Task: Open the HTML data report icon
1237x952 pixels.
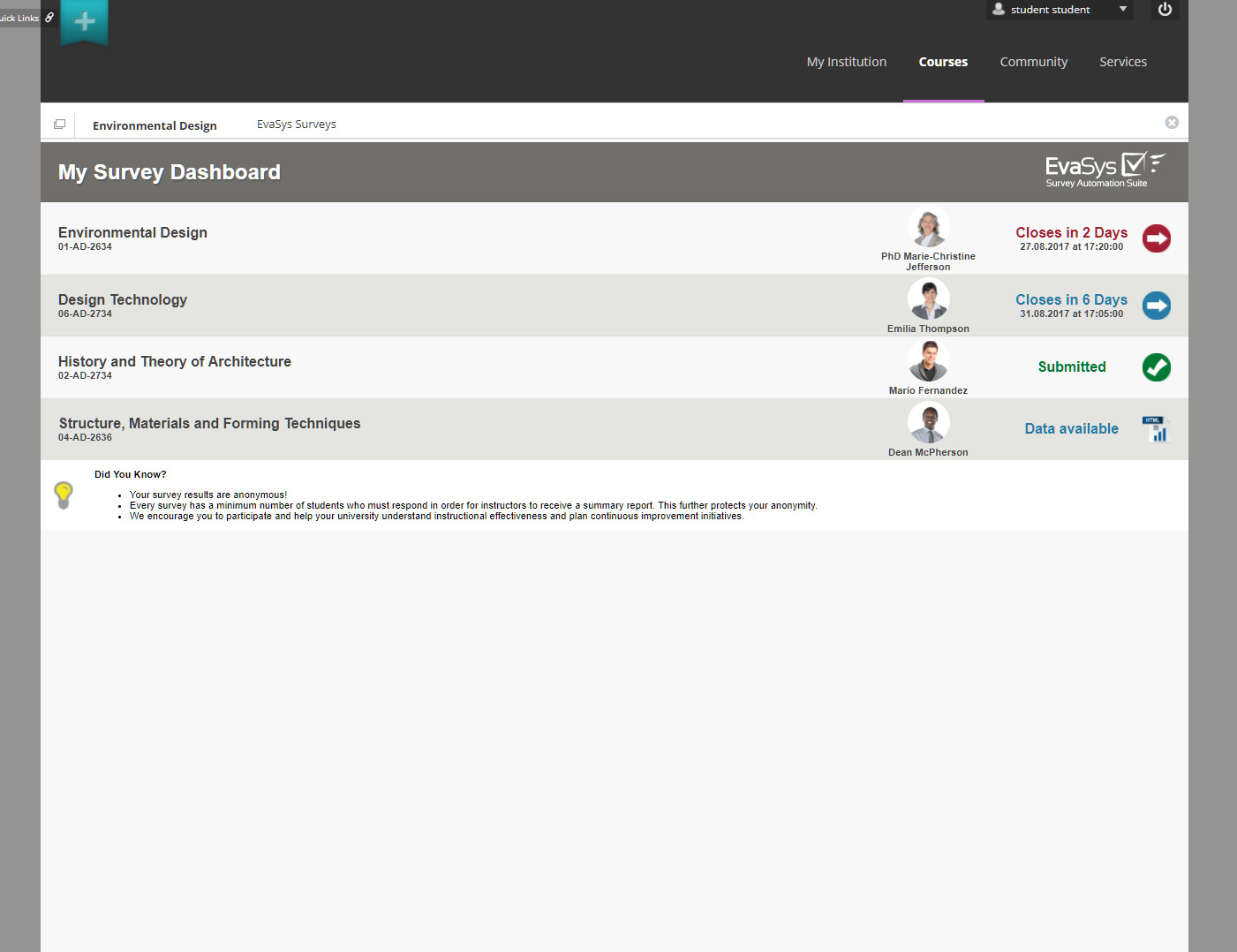Action: (x=1155, y=429)
